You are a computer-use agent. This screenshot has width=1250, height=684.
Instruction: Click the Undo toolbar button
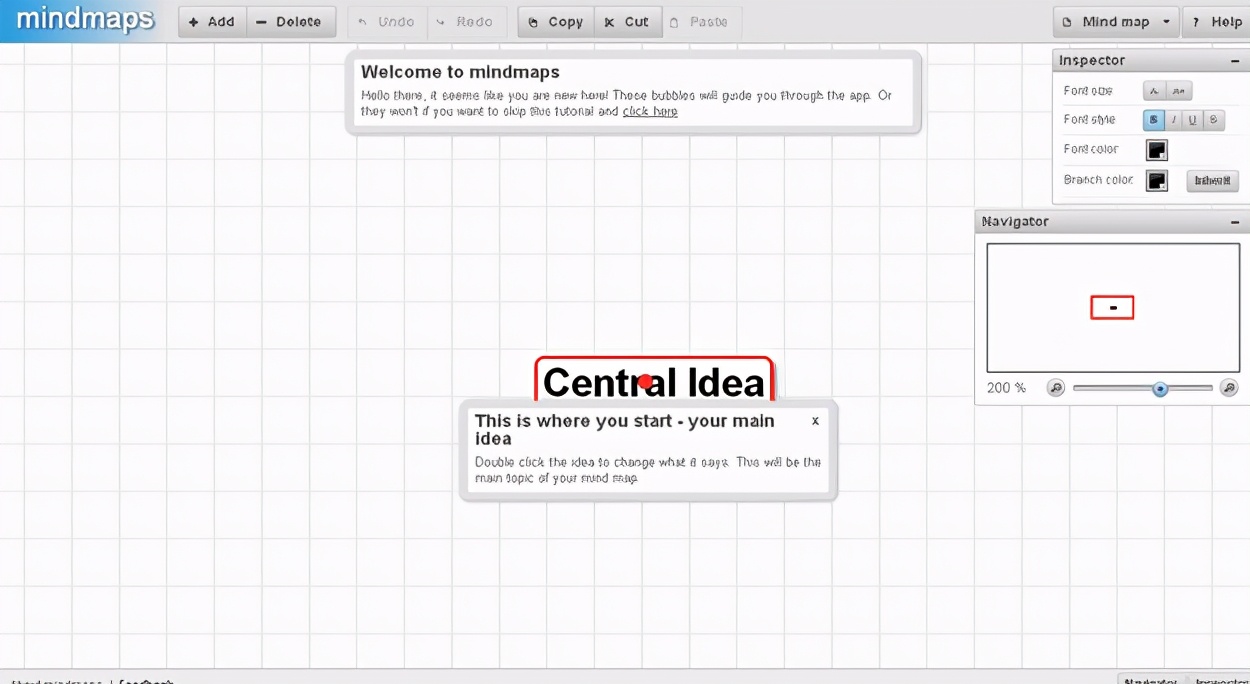click(387, 22)
